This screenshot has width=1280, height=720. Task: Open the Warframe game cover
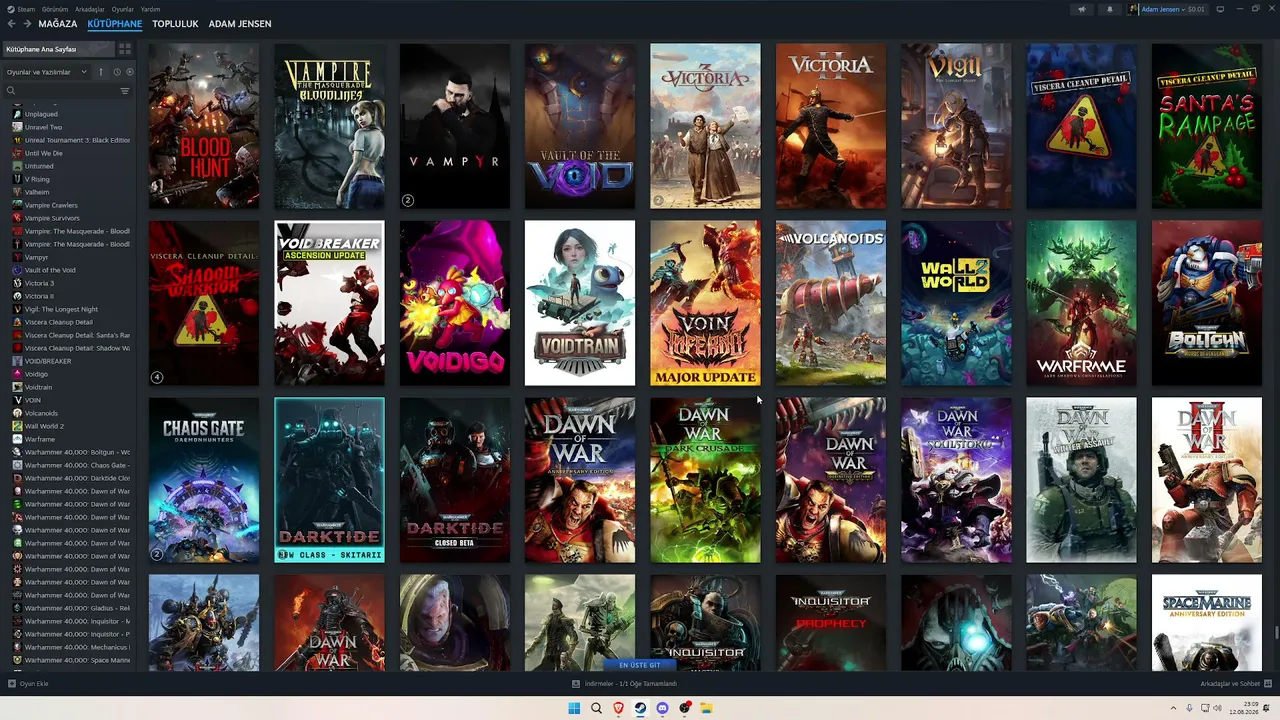[x=1081, y=303]
